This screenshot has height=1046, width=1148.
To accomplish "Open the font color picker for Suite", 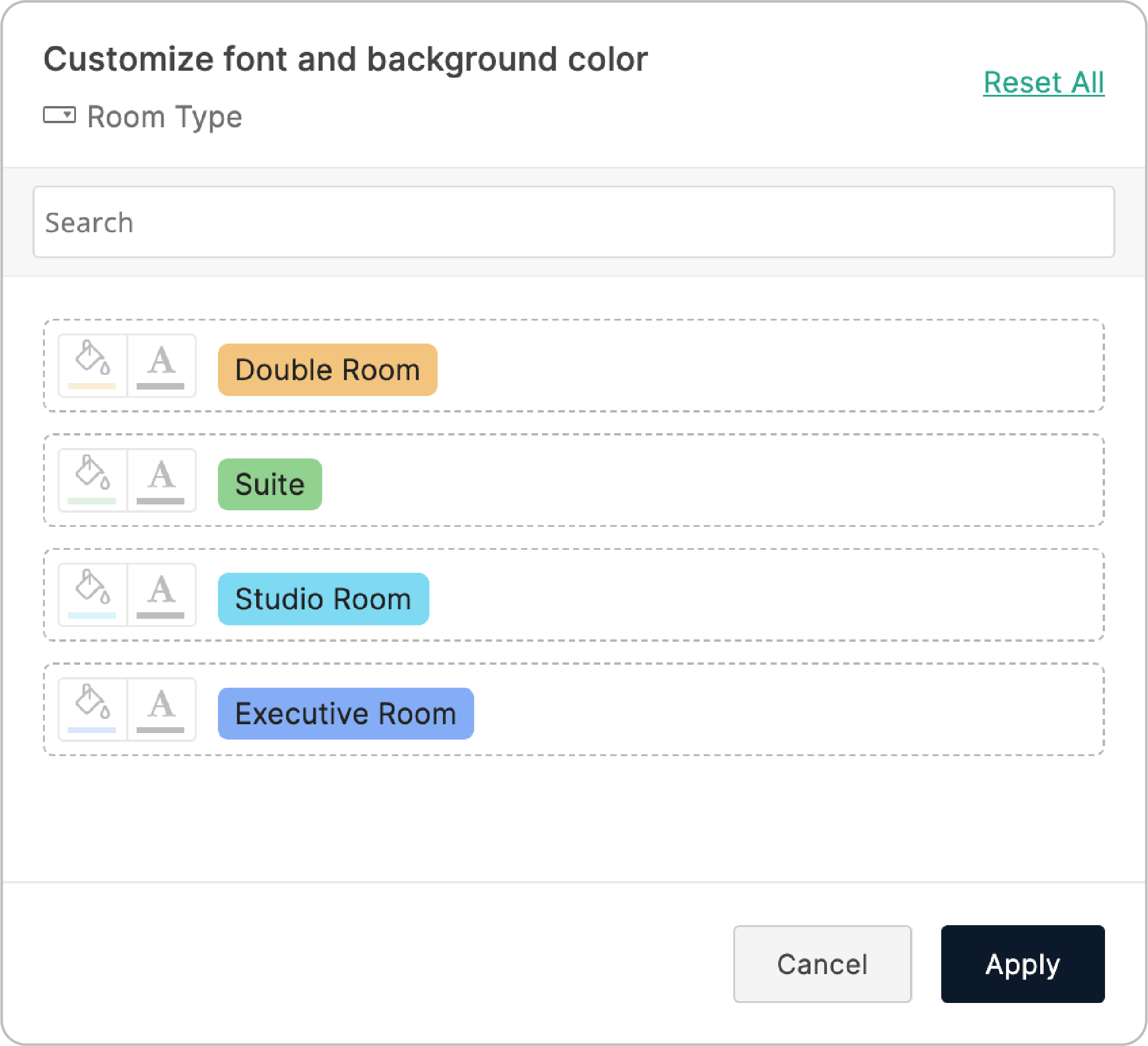I will [161, 480].
